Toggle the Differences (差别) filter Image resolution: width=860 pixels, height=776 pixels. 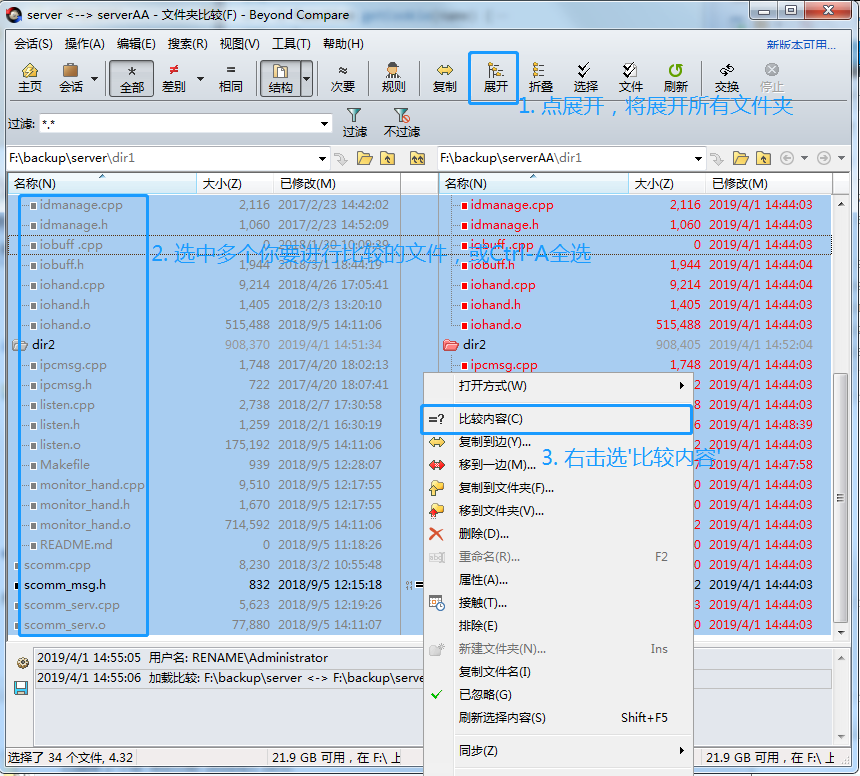(x=174, y=78)
